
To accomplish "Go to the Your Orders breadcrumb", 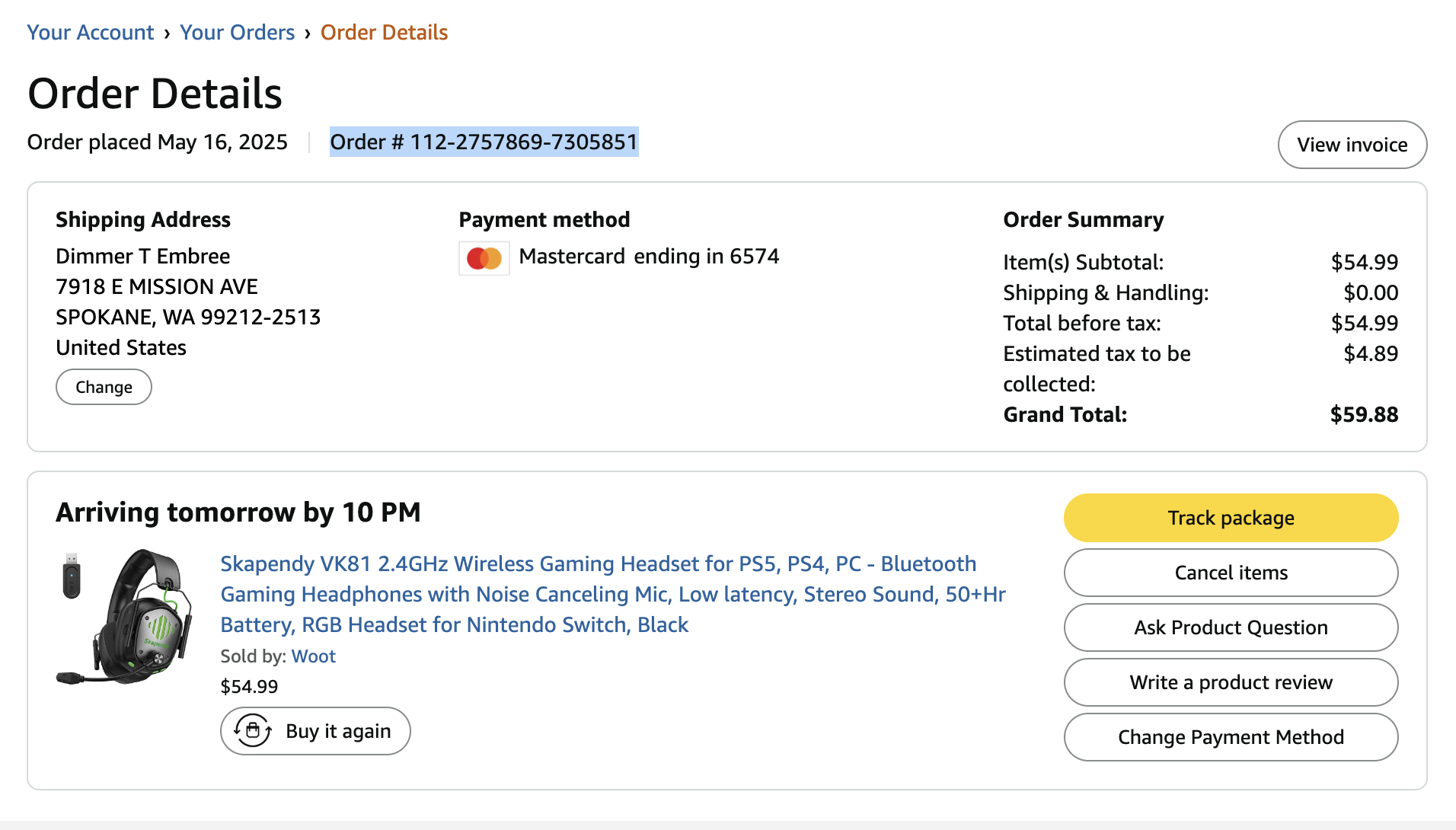I will 237,33.
